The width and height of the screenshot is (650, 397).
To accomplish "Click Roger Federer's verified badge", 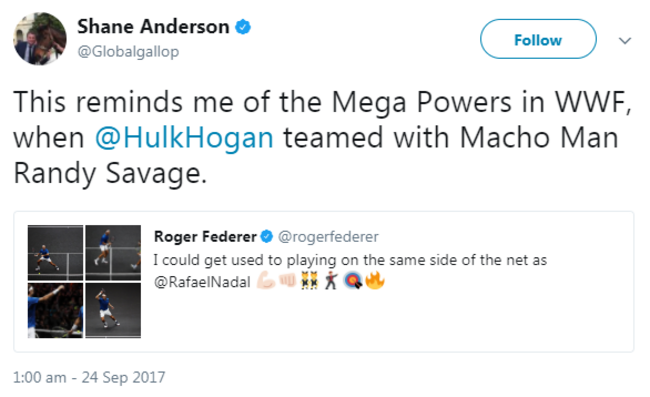I will [267, 237].
